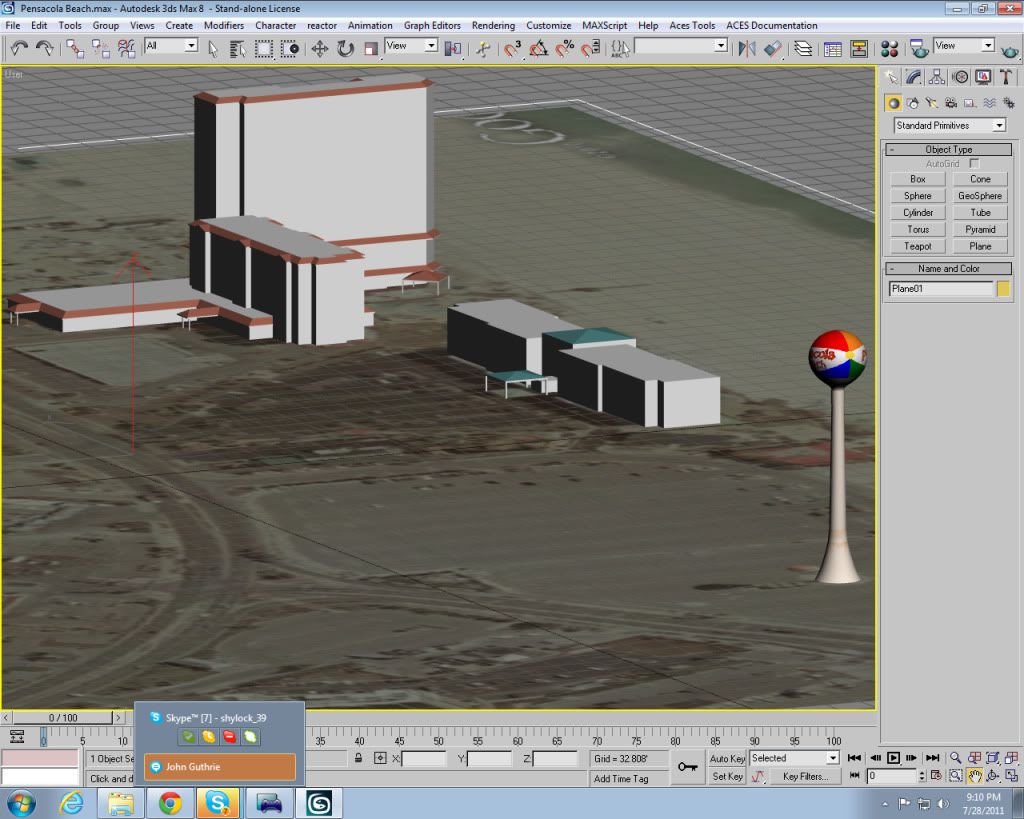Open the Modifiers menu
This screenshot has height=819, width=1024.
(224, 25)
